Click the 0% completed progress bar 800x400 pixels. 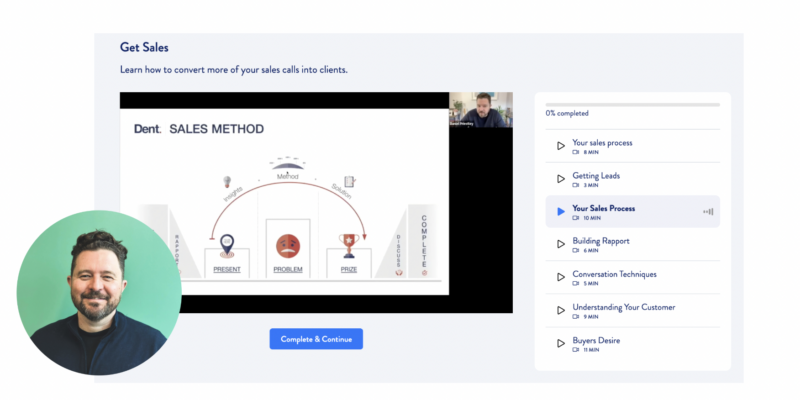tap(632, 104)
